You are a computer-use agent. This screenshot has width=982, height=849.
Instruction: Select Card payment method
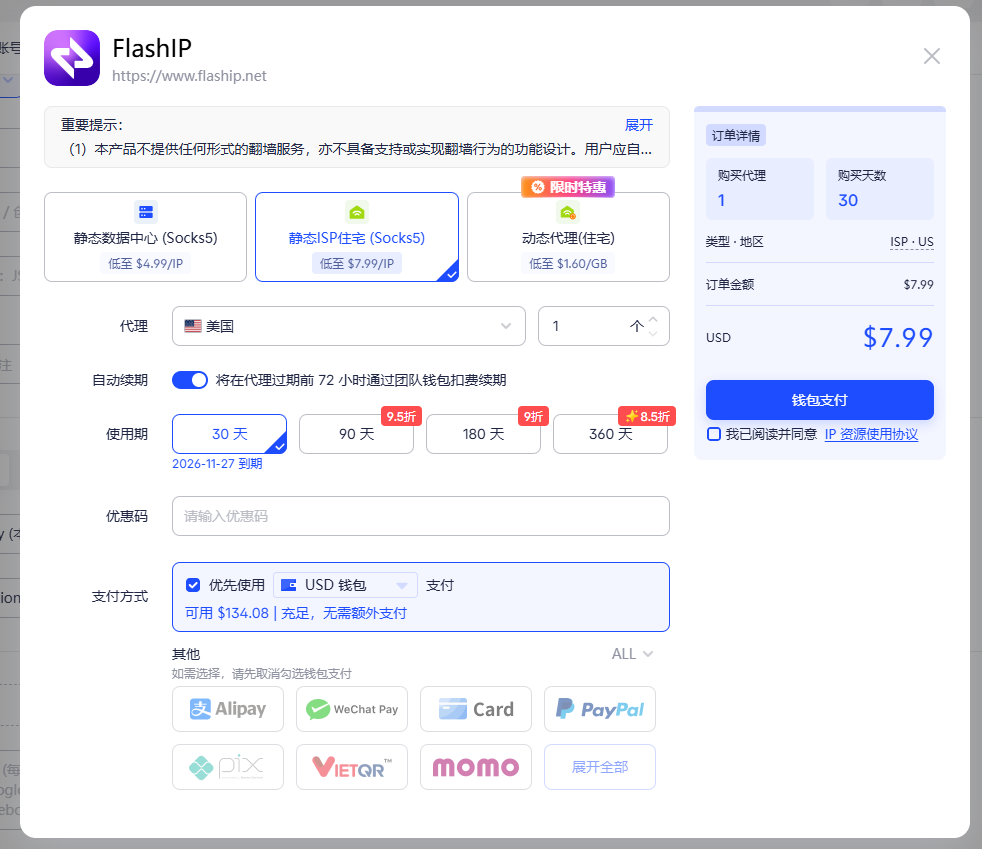476,709
